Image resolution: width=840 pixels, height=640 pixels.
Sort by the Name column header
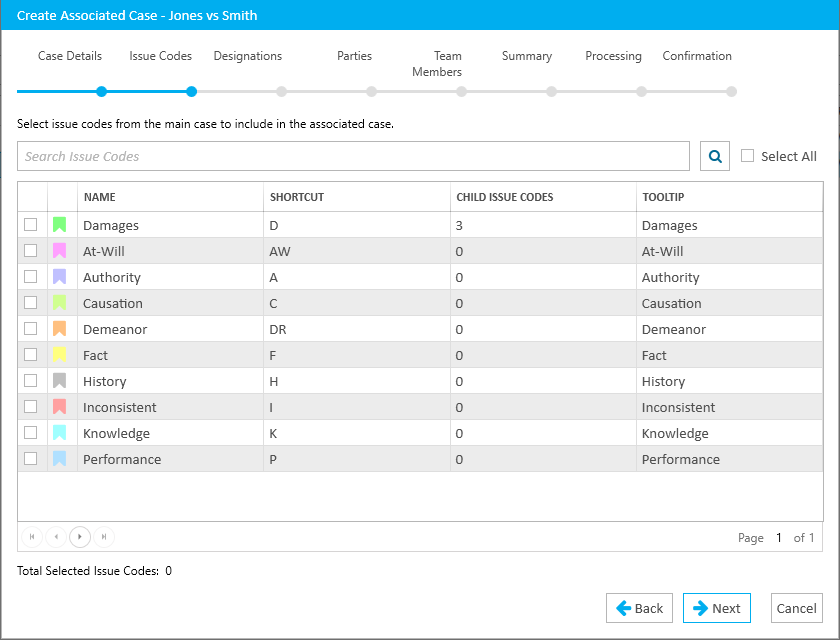pyautogui.click(x=100, y=197)
